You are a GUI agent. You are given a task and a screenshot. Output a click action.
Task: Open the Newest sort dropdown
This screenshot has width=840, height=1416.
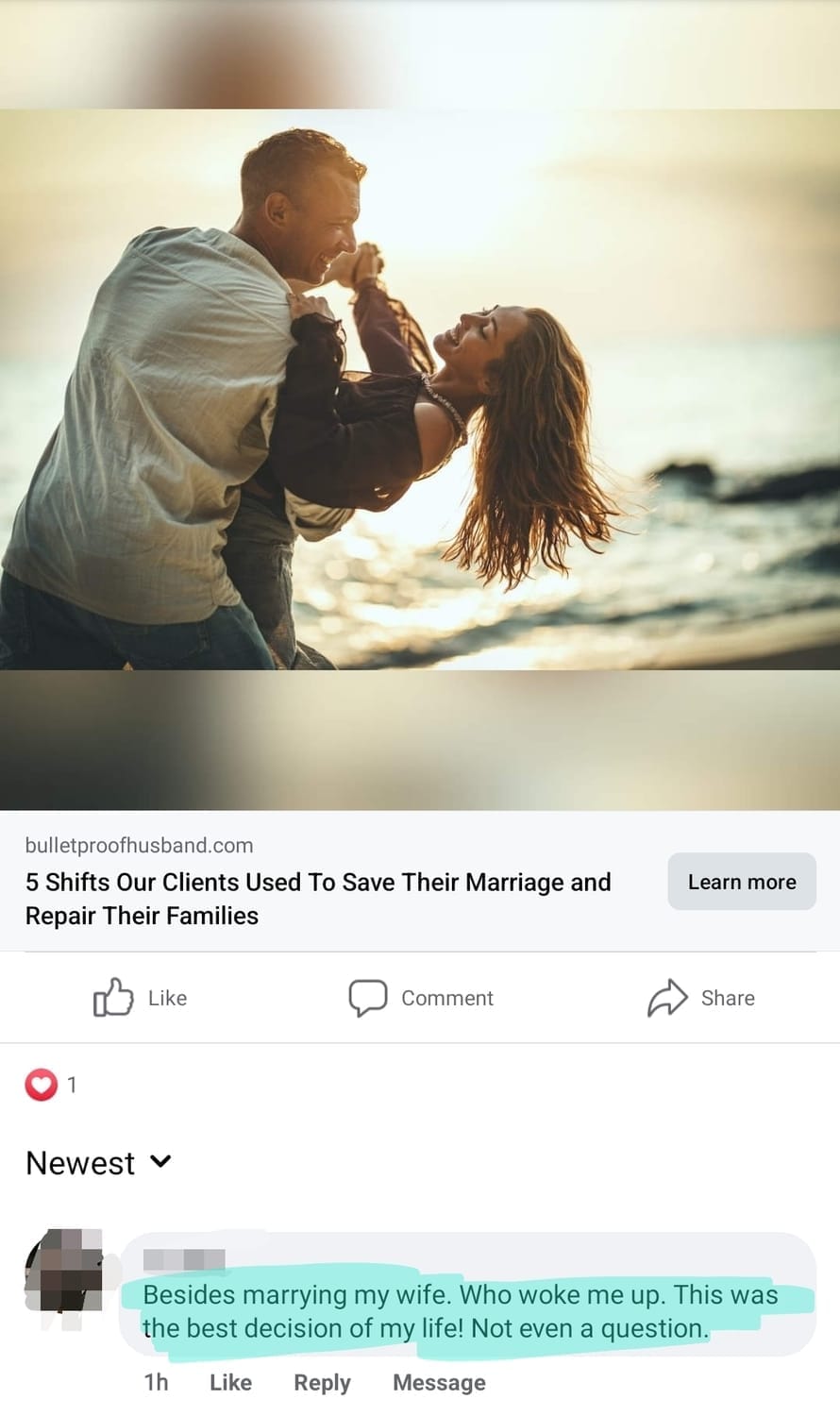point(98,1163)
